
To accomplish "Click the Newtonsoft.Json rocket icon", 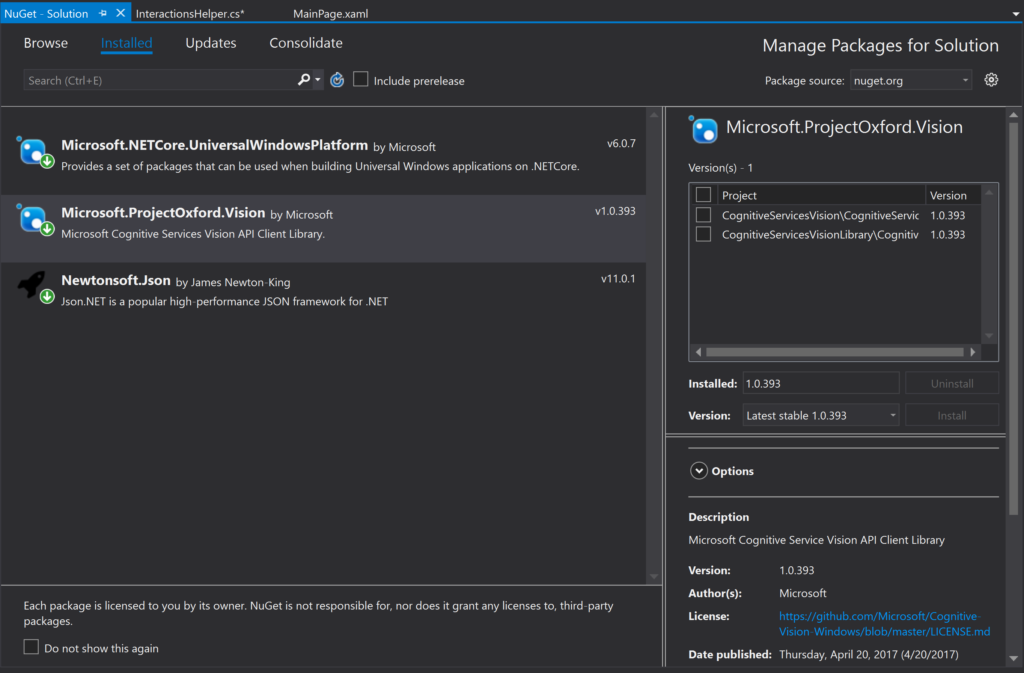I will 35,287.
